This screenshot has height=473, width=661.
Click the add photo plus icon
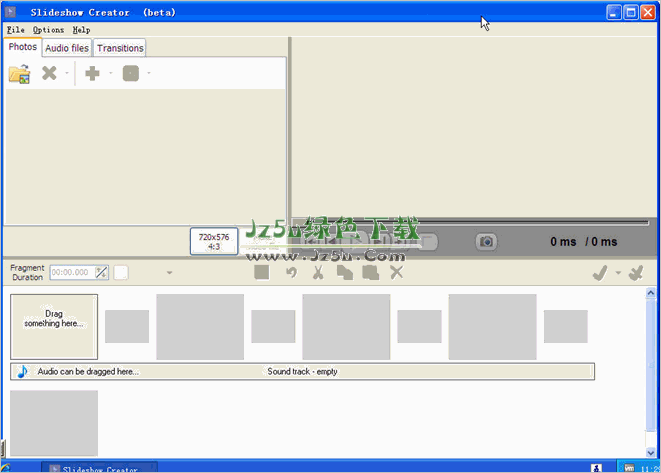[92, 73]
